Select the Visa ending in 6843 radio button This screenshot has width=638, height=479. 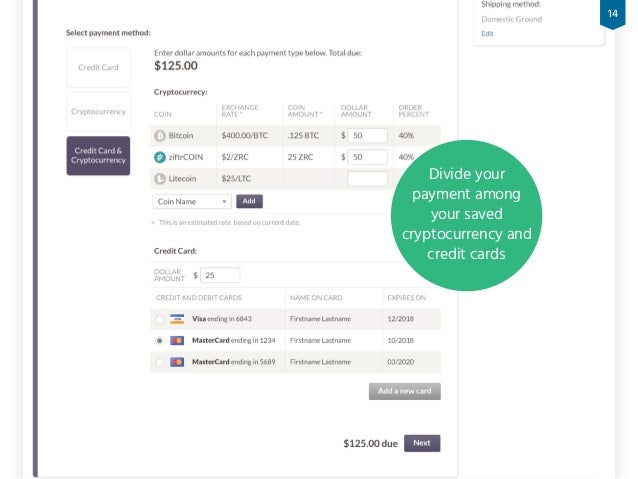pyautogui.click(x=160, y=319)
